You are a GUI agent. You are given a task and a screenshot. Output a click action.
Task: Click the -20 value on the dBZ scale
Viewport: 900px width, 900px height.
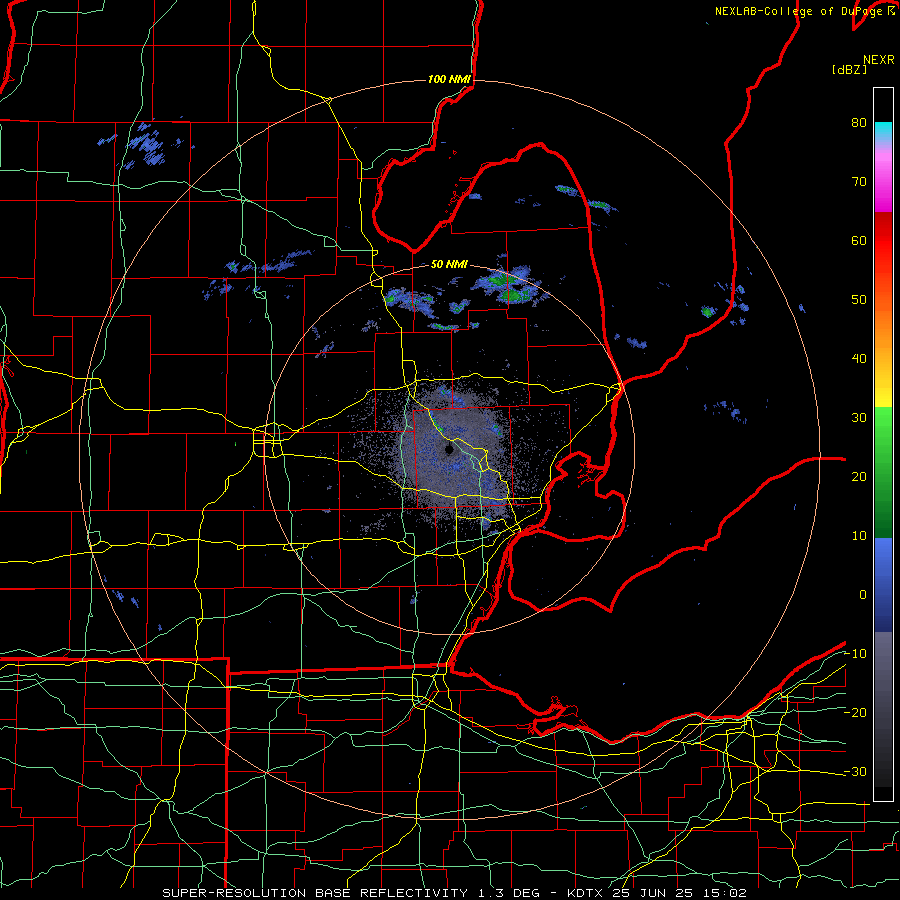[855, 713]
